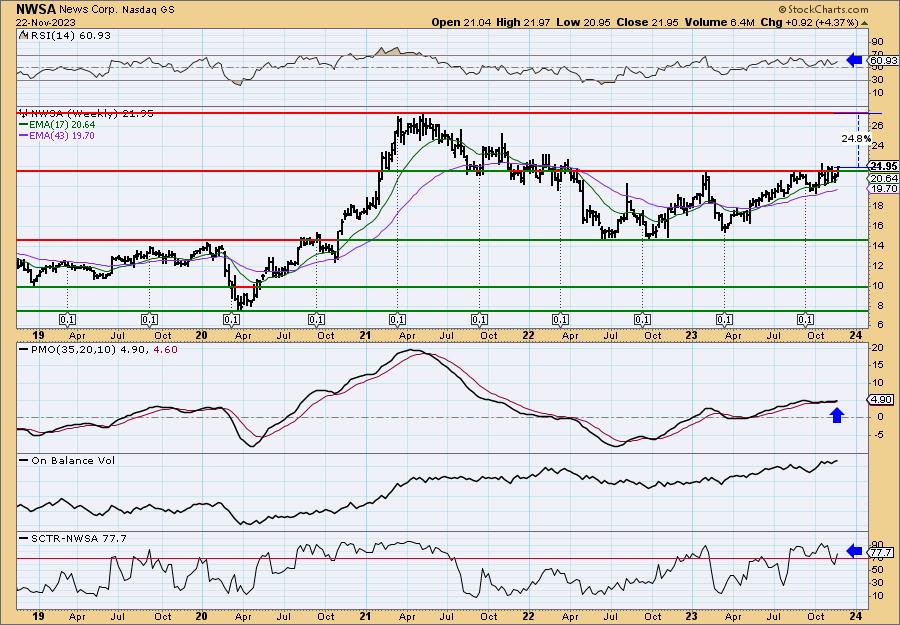900x625 pixels.
Task: Click the 'NWSA (Weekly) 21.95' legend label
Action: coord(92,113)
